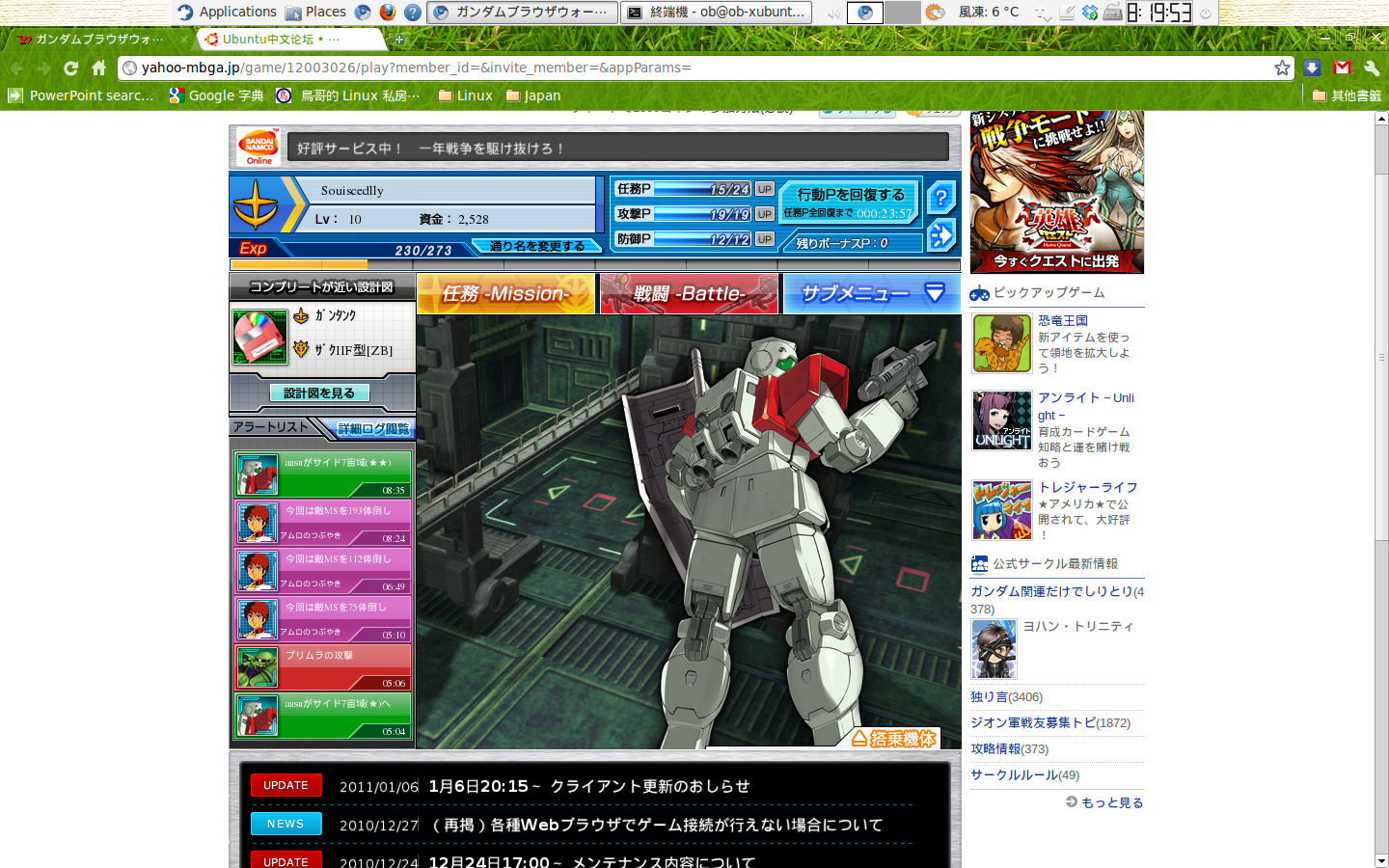Screen dimensions: 1389x868
Task: Open the Linux bookmarks folder
Action: click(x=465, y=95)
